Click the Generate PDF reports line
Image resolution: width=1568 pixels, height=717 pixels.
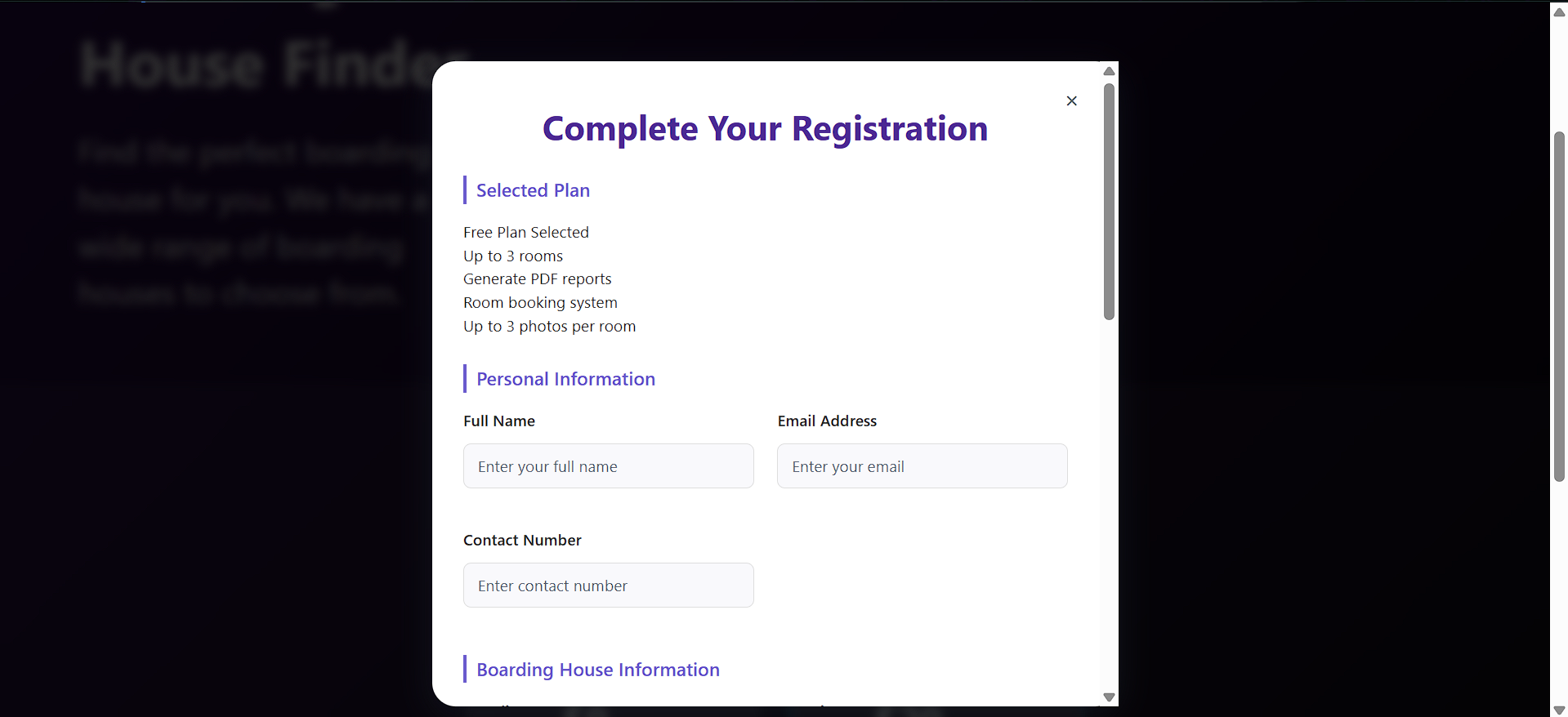pyautogui.click(x=537, y=279)
